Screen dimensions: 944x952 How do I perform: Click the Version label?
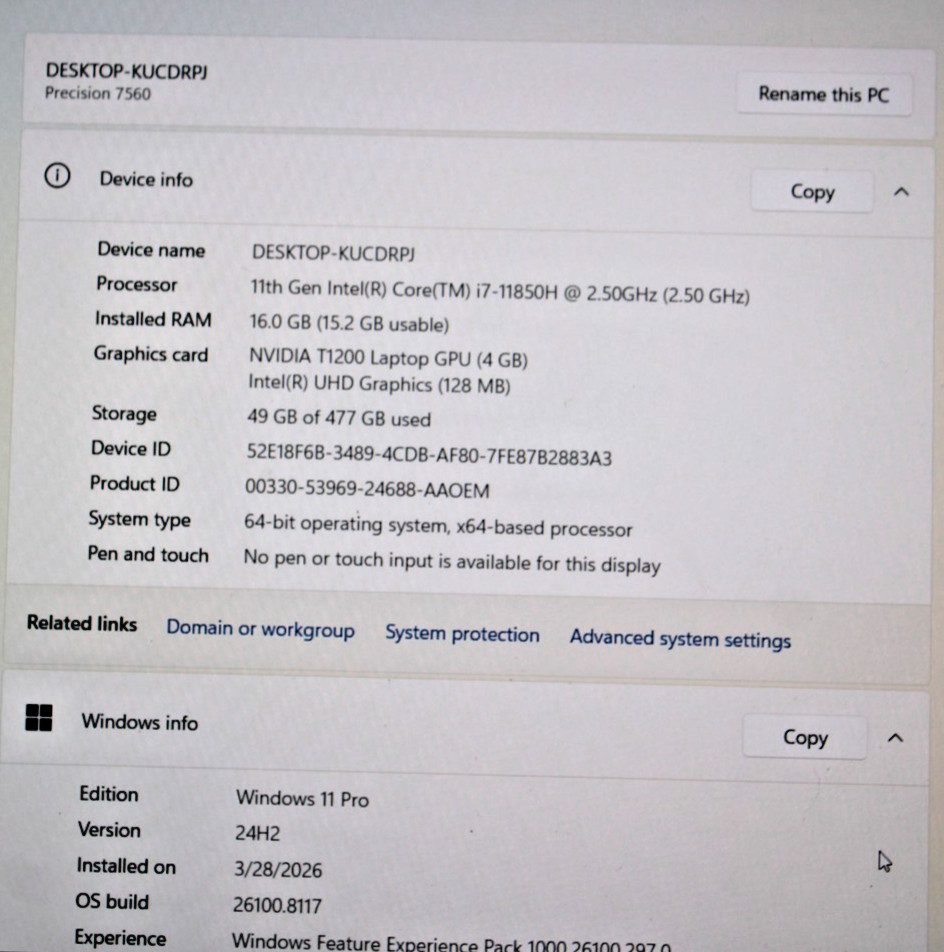(x=109, y=830)
